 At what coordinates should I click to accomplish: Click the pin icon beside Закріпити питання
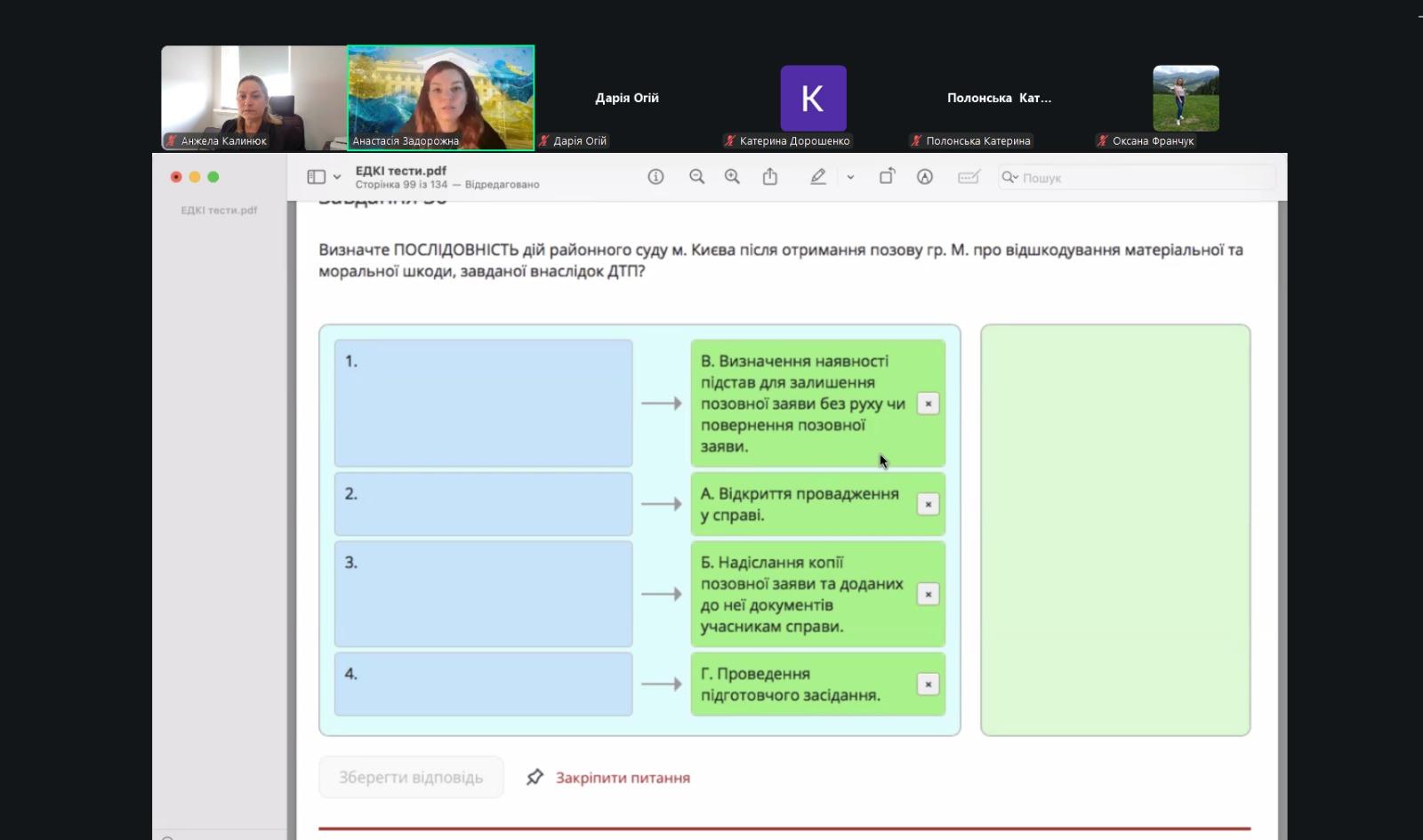pyautogui.click(x=535, y=778)
